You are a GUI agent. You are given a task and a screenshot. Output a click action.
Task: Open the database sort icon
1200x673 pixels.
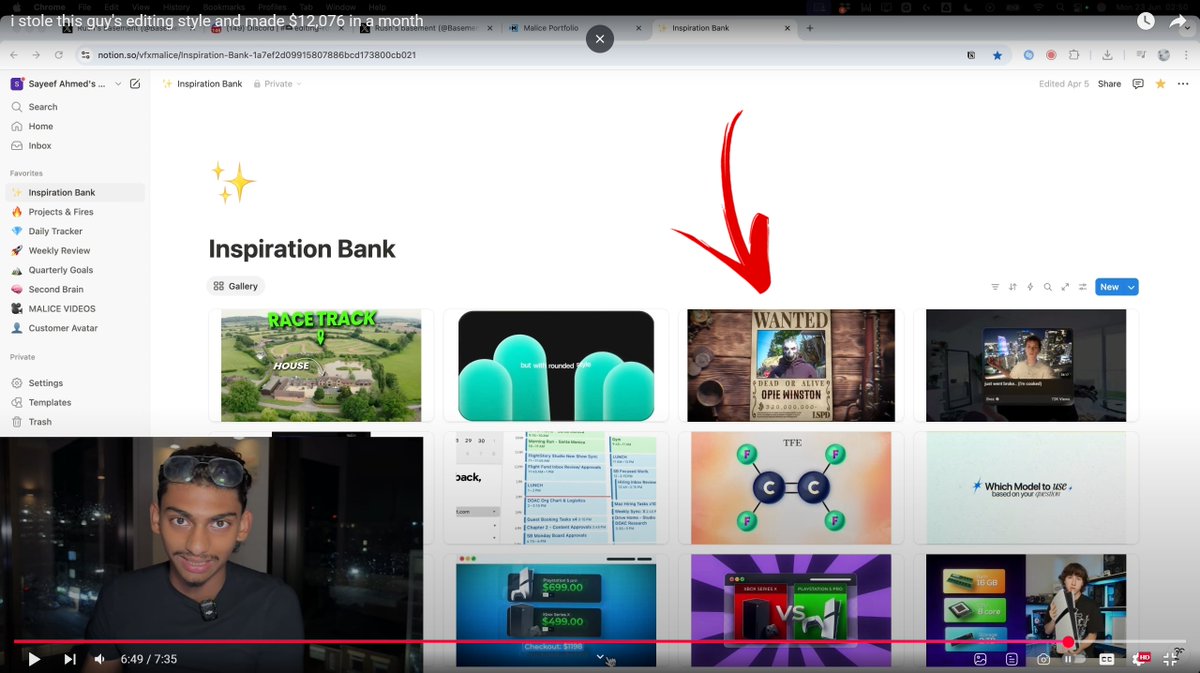tap(1013, 287)
